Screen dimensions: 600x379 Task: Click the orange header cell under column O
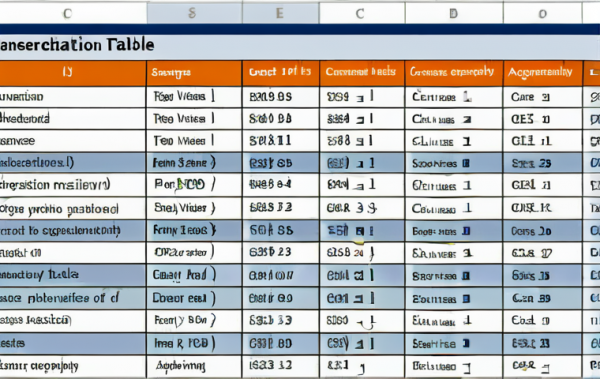click(543, 73)
